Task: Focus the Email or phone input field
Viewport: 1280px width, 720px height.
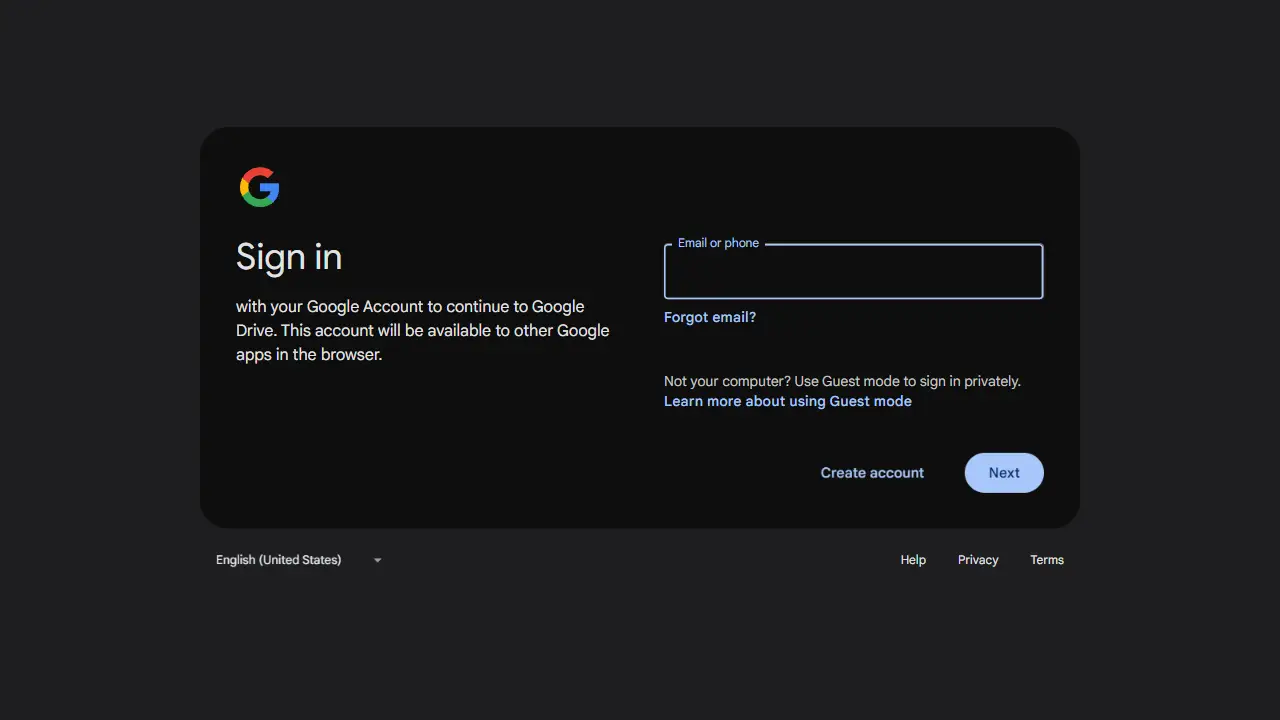Action: pyautogui.click(x=853, y=271)
